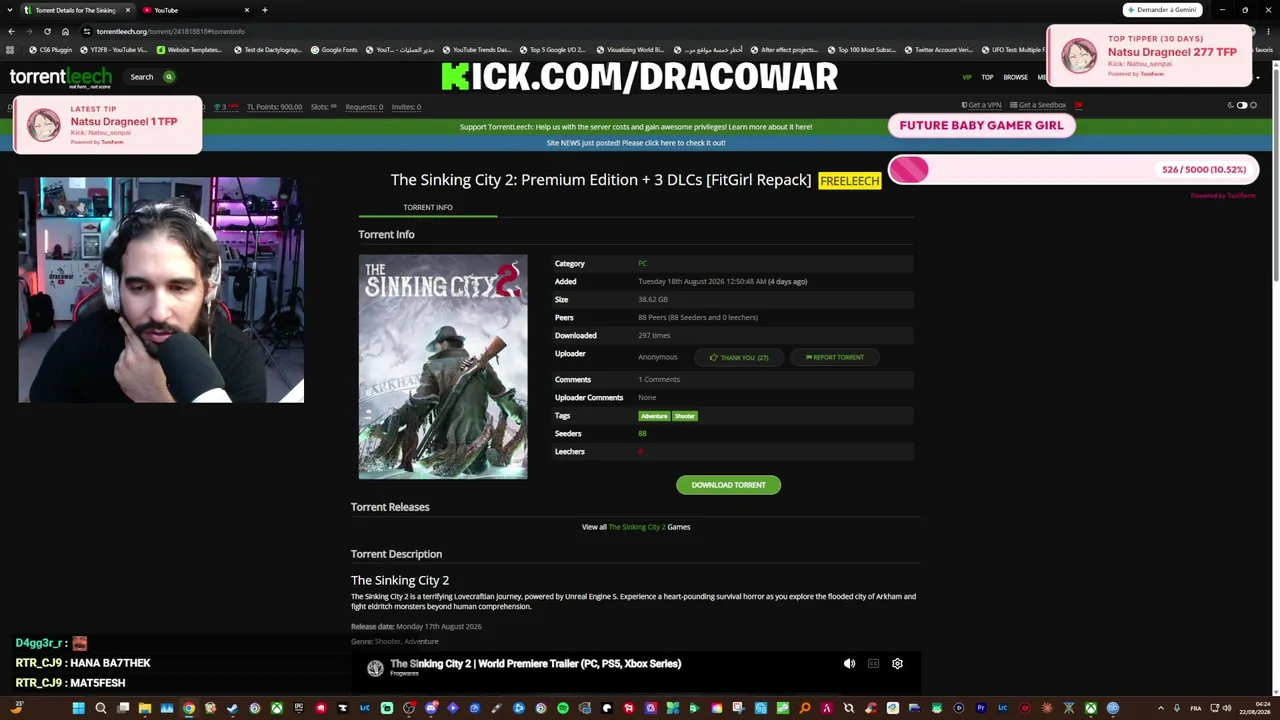Open the browser home page icon
This screenshot has height=720, width=1280.
[x=65, y=31]
